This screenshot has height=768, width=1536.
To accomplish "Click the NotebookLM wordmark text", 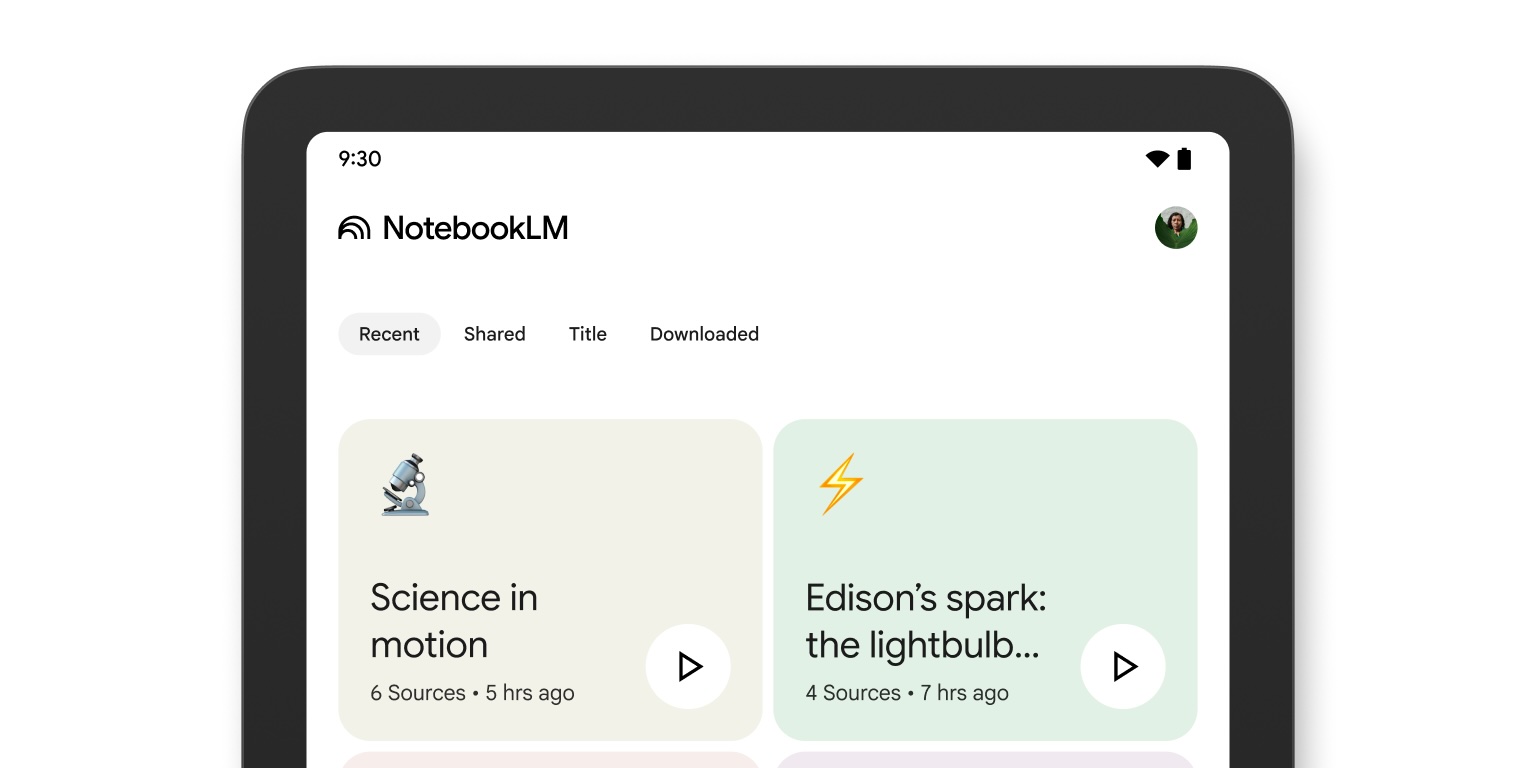I will (475, 229).
